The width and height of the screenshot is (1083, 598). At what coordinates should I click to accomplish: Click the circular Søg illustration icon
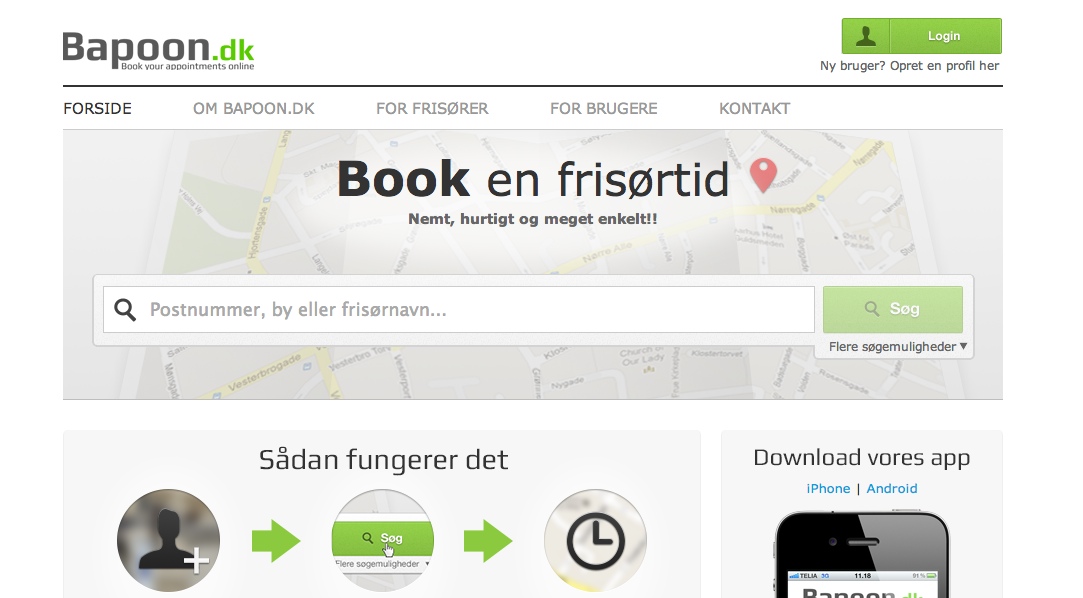click(383, 541)
